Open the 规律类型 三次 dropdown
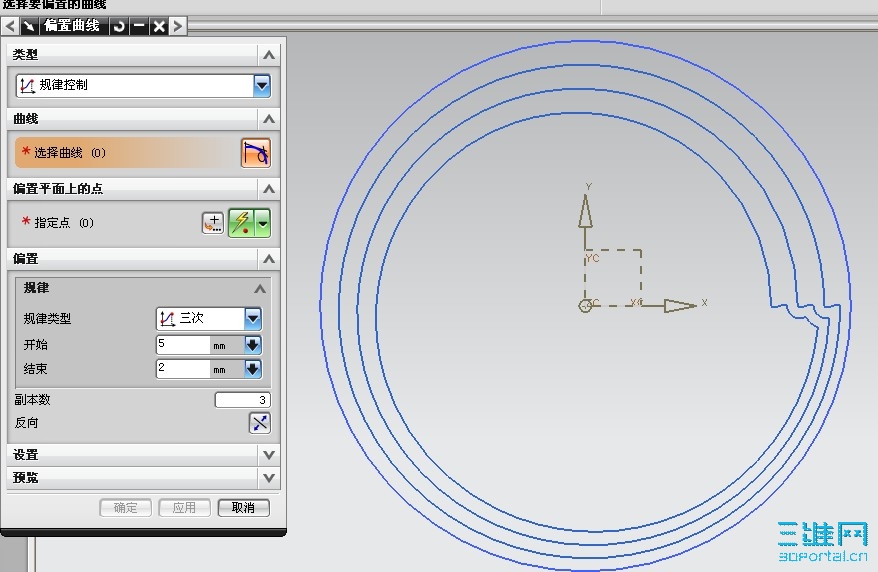This screenshot has width=878, height=572. point(253,318)
